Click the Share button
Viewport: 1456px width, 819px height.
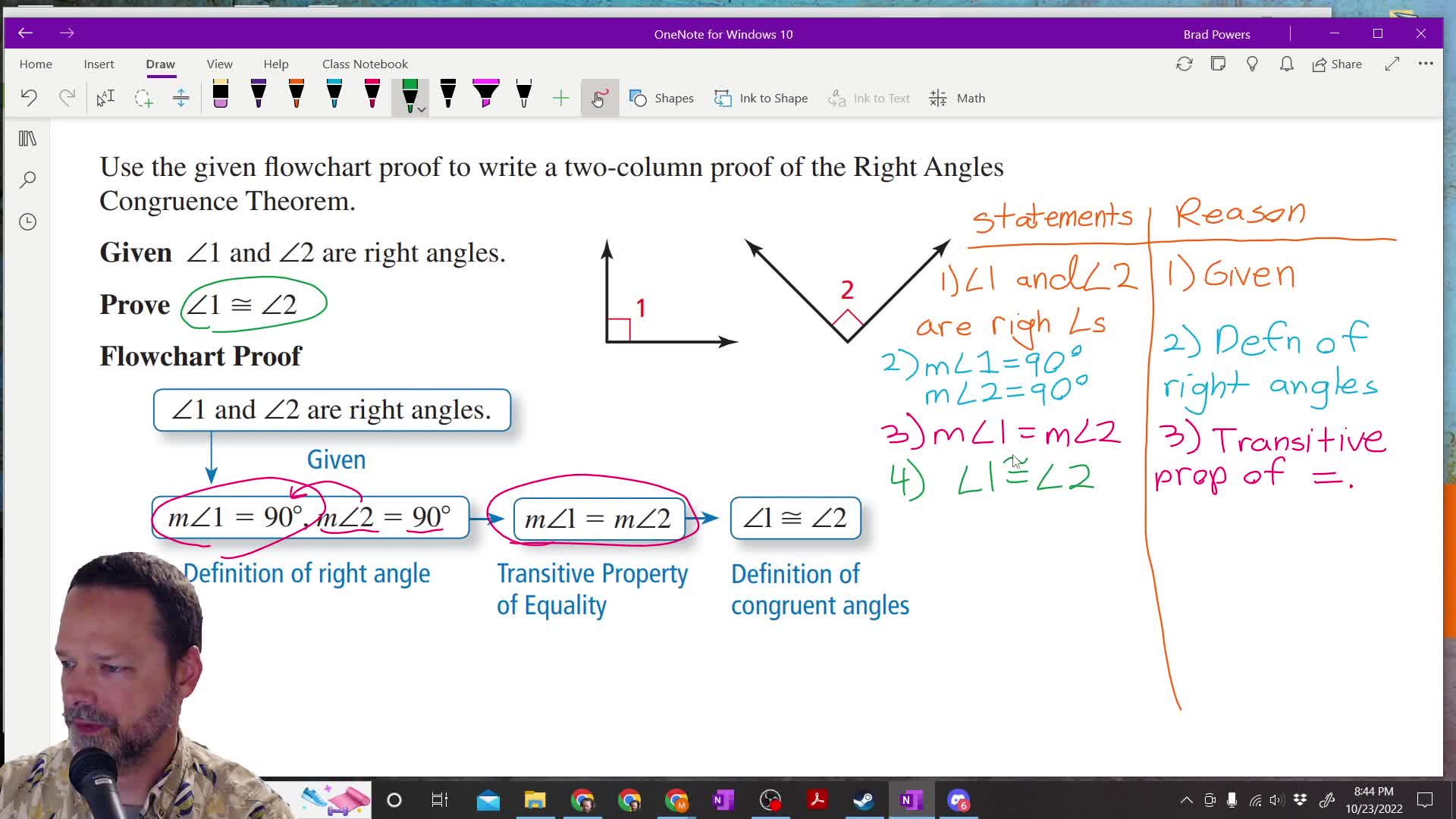1337,64
